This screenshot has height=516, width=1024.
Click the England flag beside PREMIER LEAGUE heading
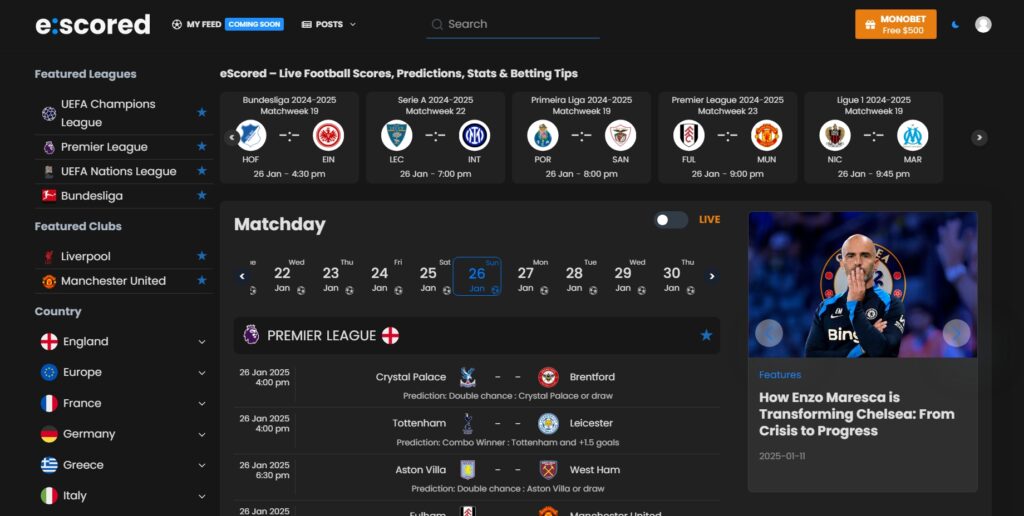point(391,336)
